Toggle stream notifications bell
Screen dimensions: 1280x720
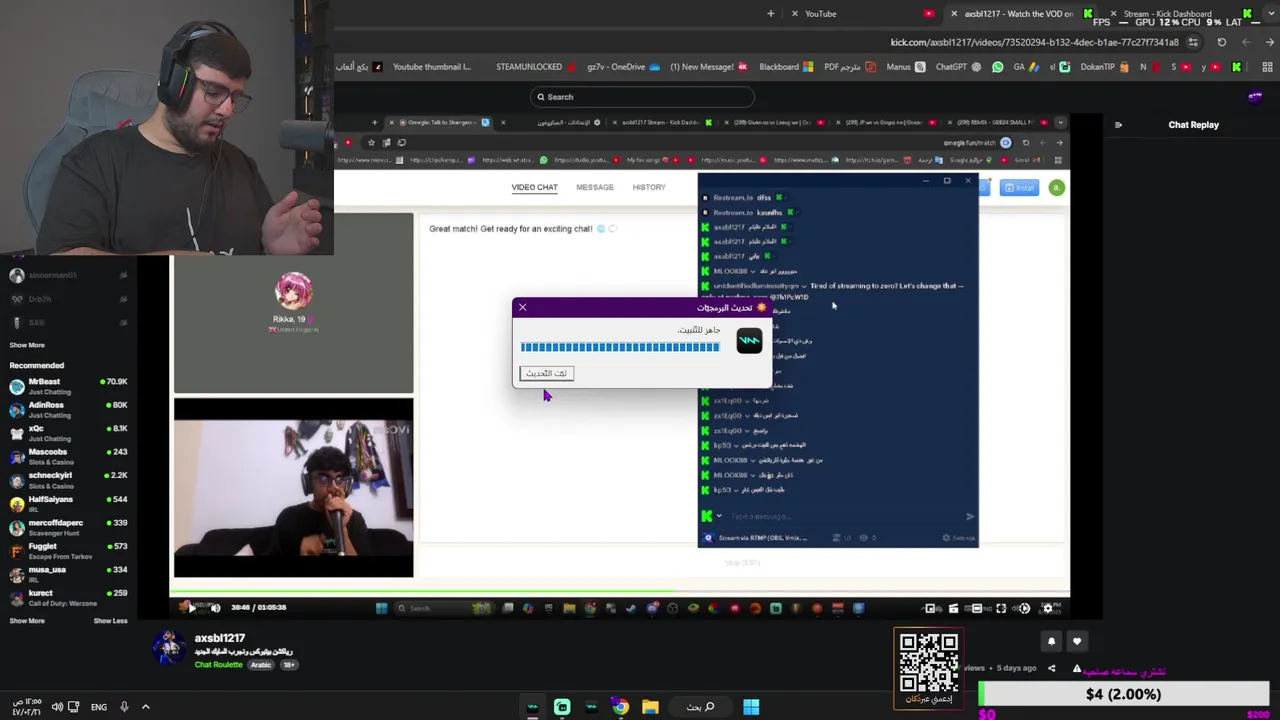(x=1051, y=641)
